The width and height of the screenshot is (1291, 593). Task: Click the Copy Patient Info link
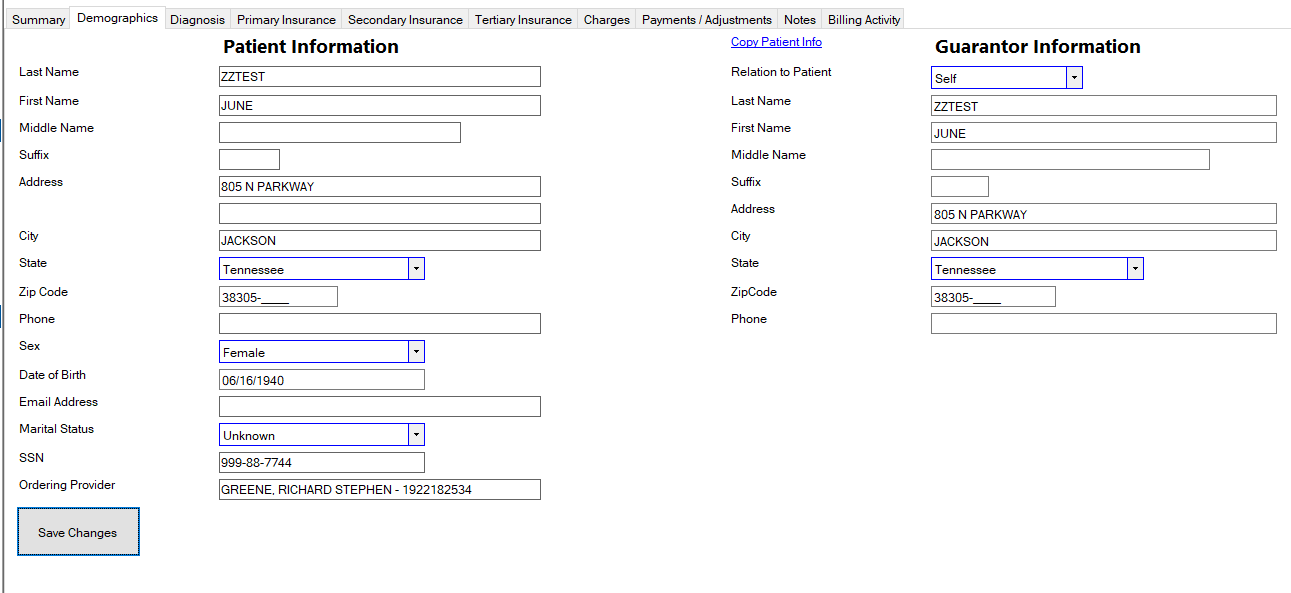[x=776, y=42]
